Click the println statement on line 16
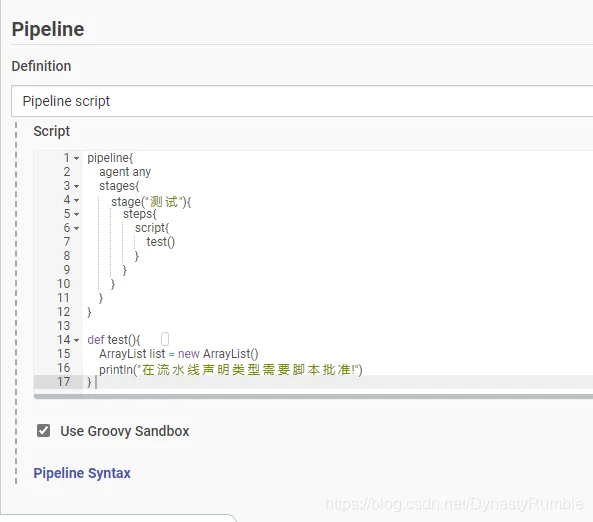 pyautogui.click(x=231, y=369)
